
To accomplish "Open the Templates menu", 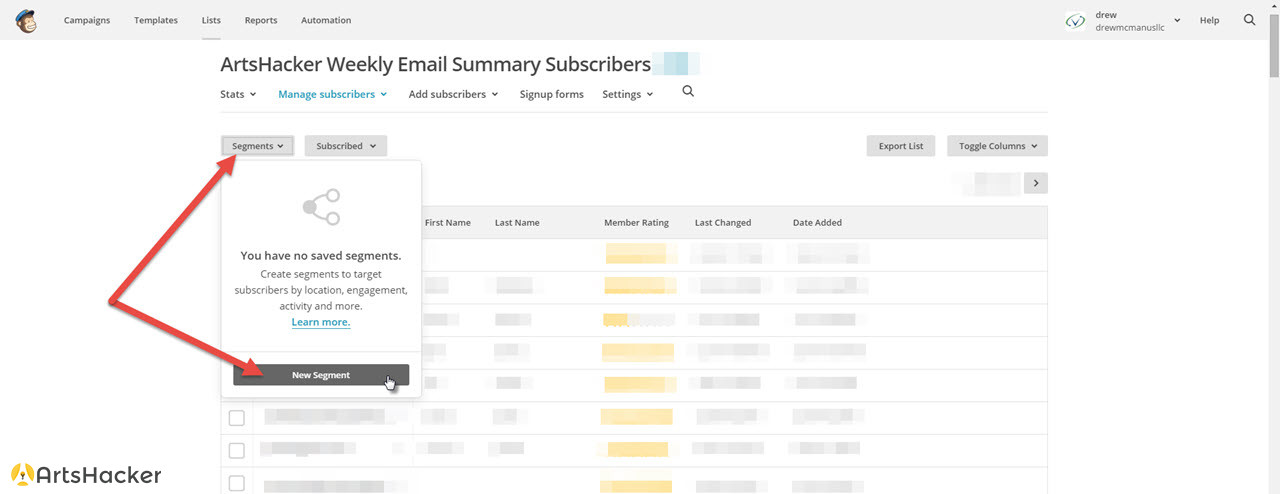I will pos(156,20).
